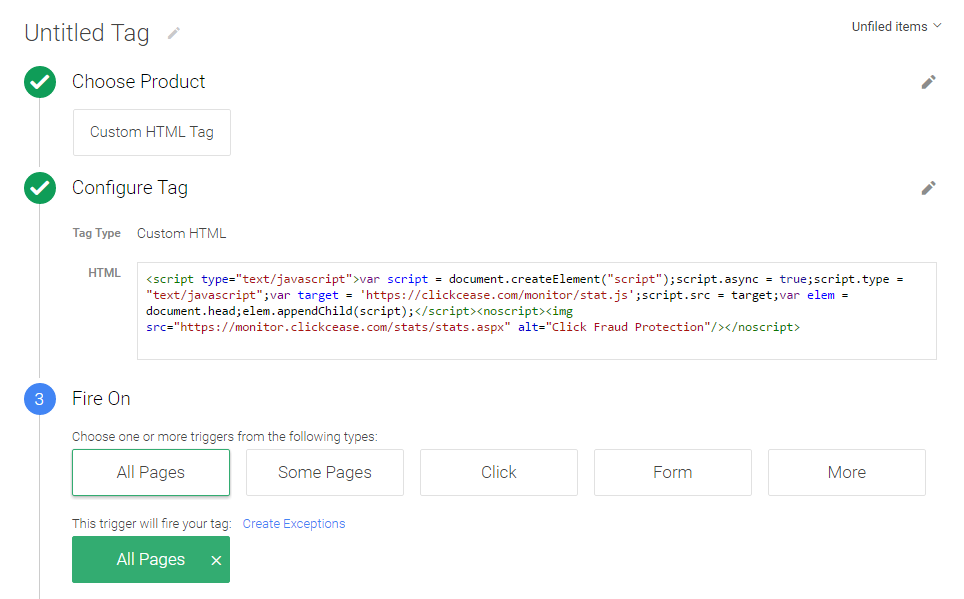Edit the Configure Tag step pencil icon
The image size is (964, 599).
(x=928, y=188)
